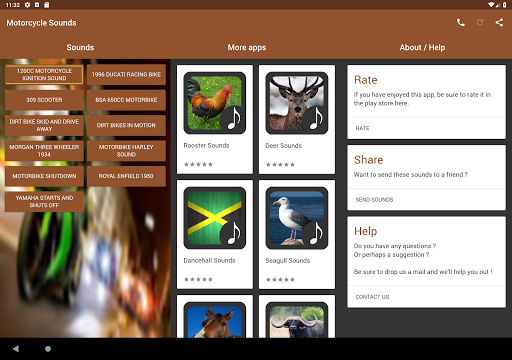The height and width of the screenshot is (360, 512).
Task: Play Motorbike Harley Sound
Action: click(126, 151)
